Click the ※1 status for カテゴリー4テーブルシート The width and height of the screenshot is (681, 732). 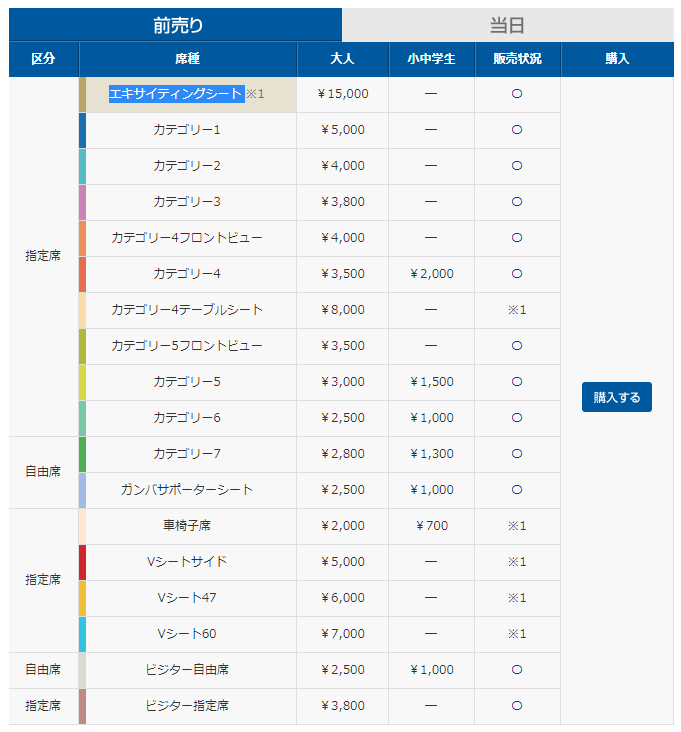517,309
